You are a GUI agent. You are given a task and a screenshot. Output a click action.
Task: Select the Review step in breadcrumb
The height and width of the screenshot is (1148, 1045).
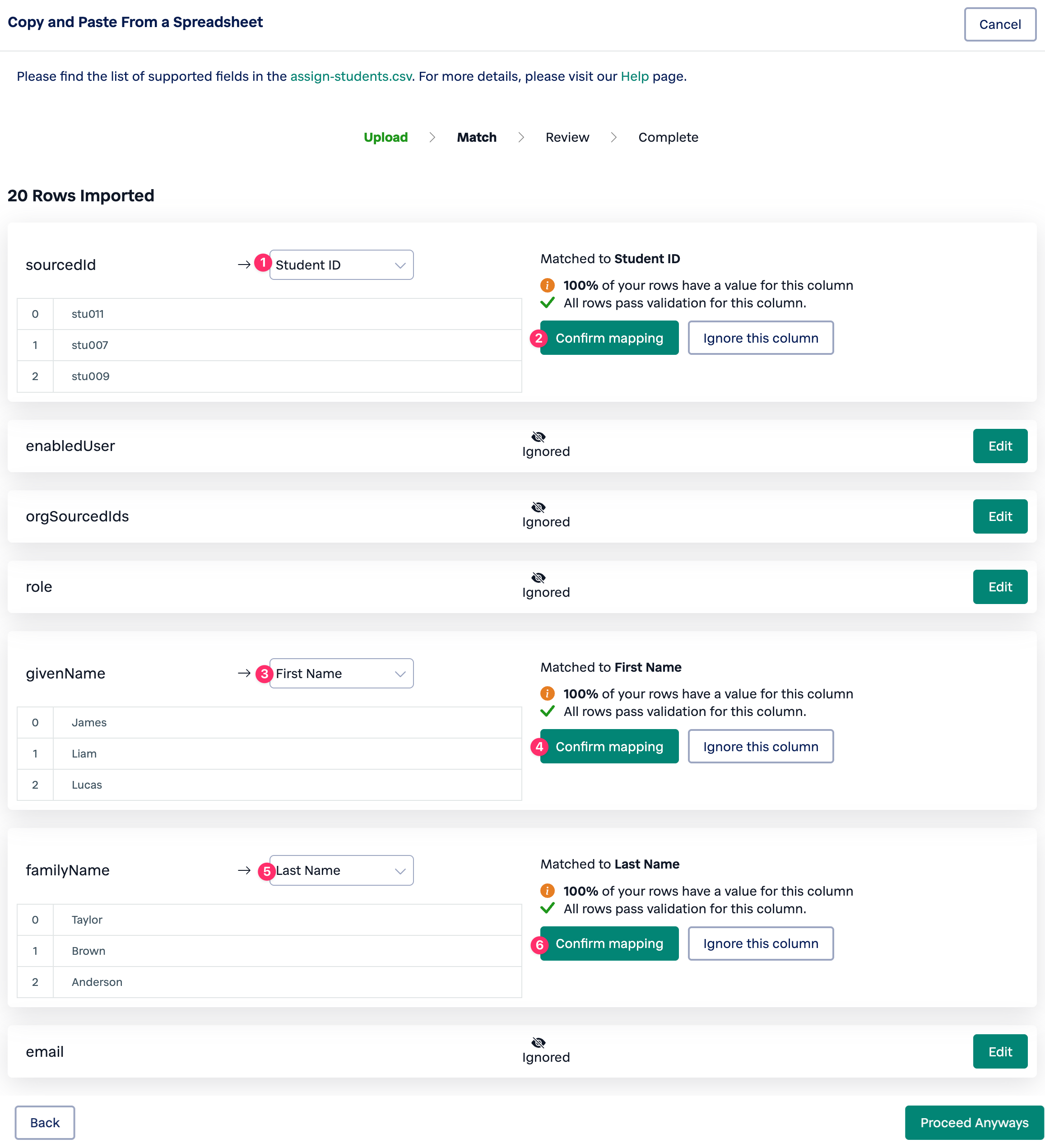coord(567,137)
